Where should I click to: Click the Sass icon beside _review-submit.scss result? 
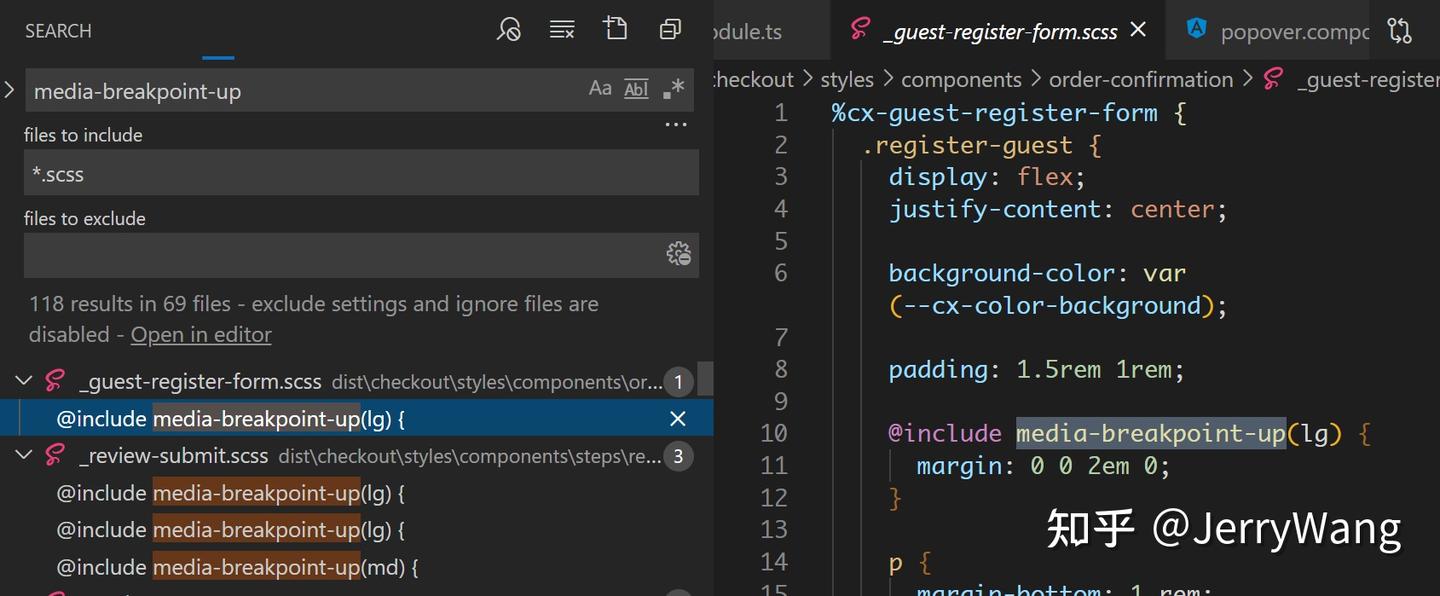click(x=55, y=456)
